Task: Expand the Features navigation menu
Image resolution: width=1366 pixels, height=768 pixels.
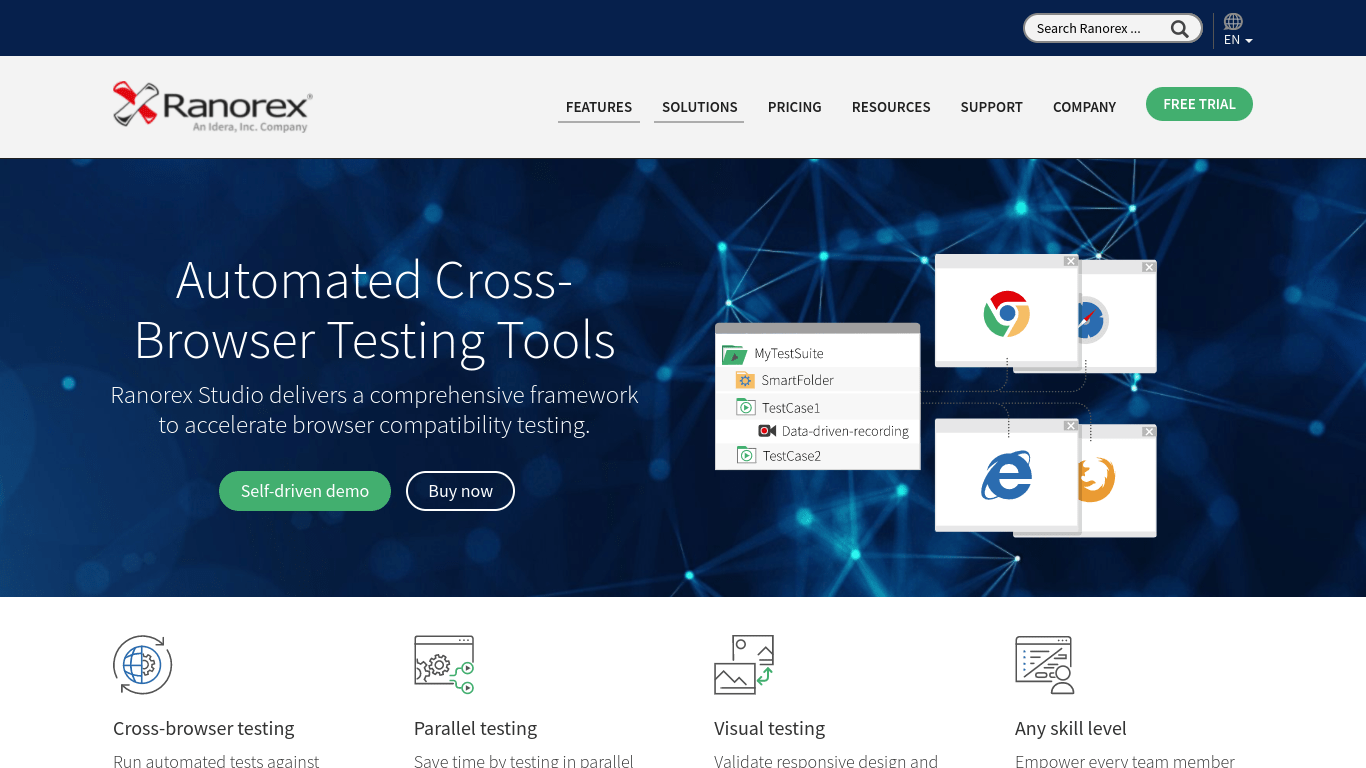Action: [599, 107]
